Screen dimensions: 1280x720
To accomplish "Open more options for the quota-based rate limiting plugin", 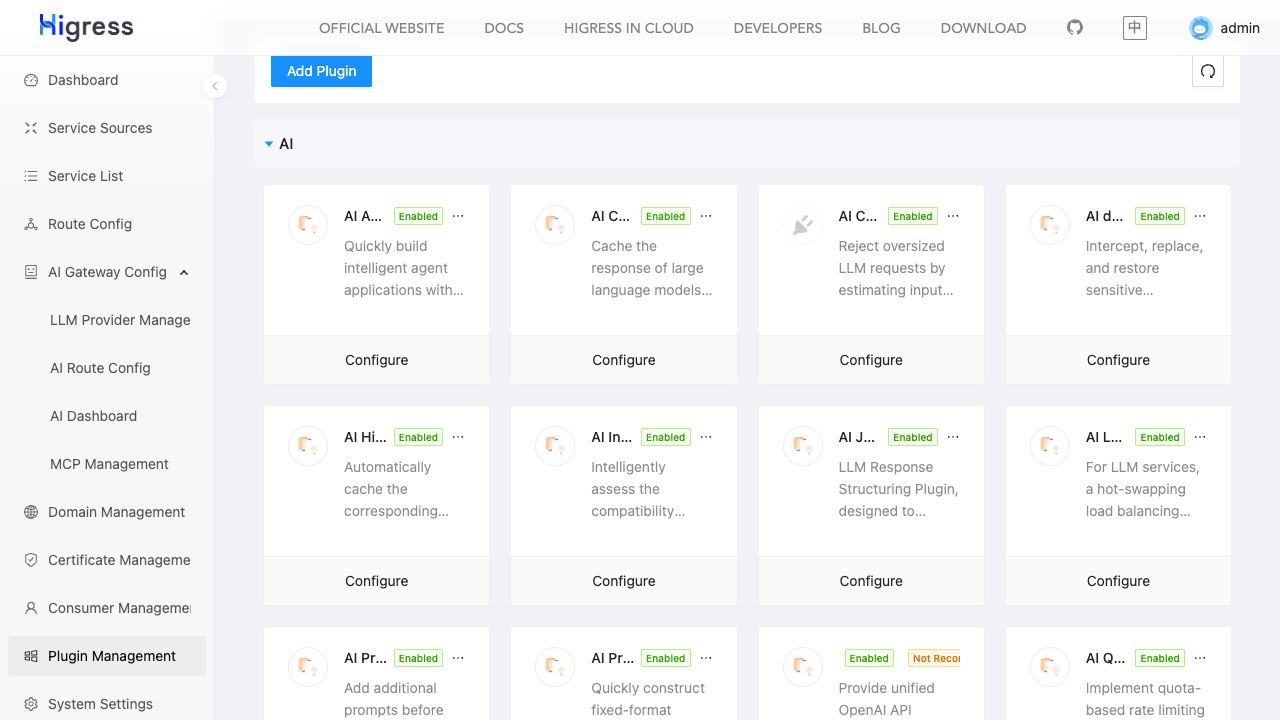I will click(1200, 658).
